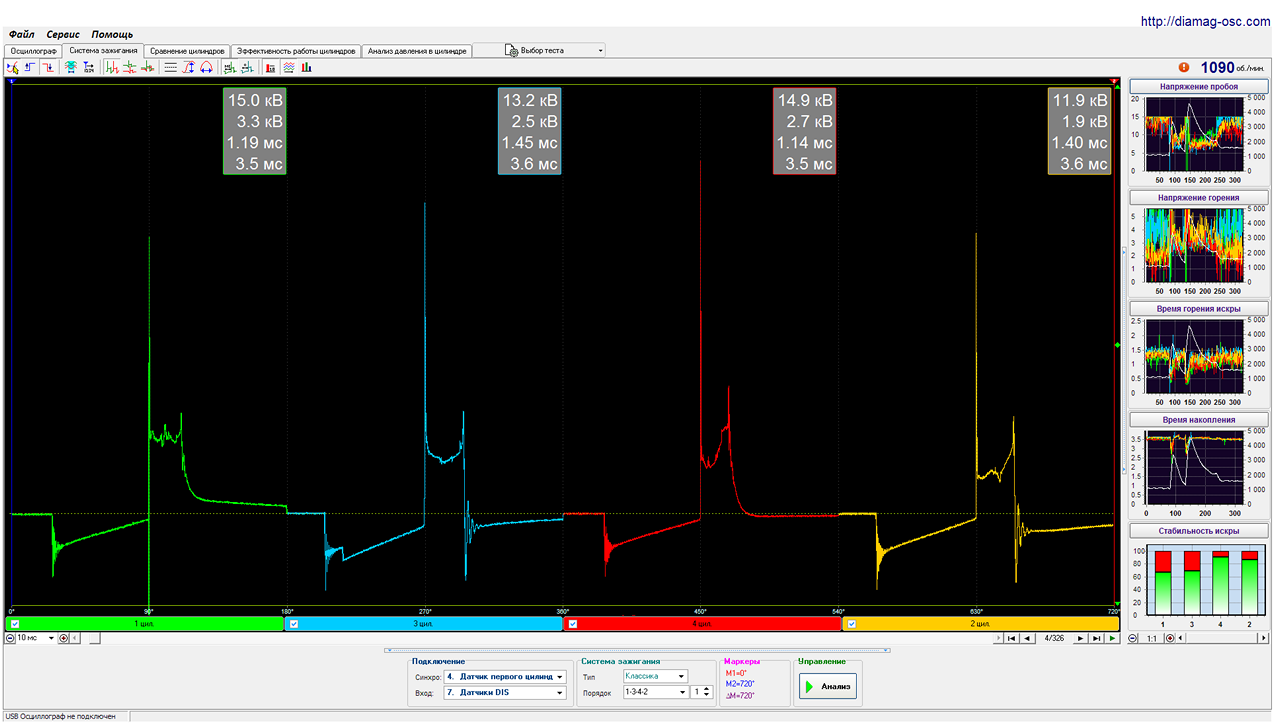Toggle the horizontal grid lines icon
The image size is (1280, 725).
[171, 68]
